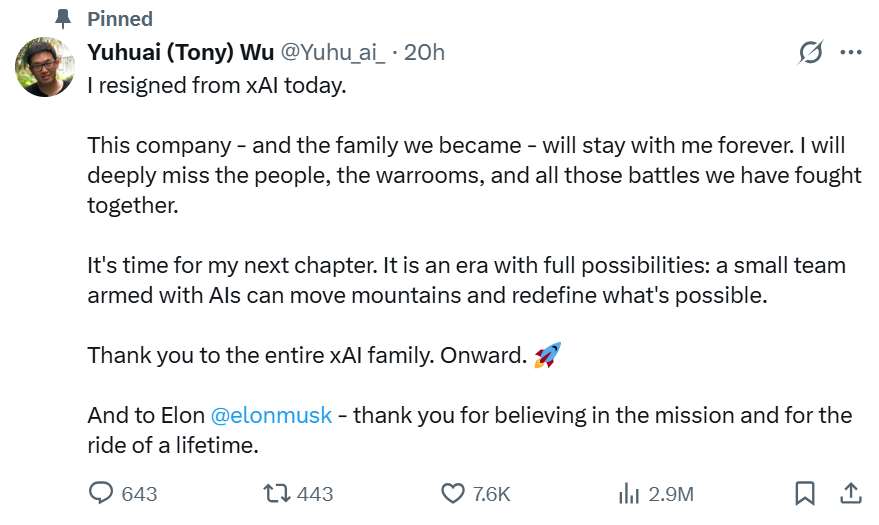View post analytics via 2.9M count
879x525 pixels.
(x=671, y=494)
